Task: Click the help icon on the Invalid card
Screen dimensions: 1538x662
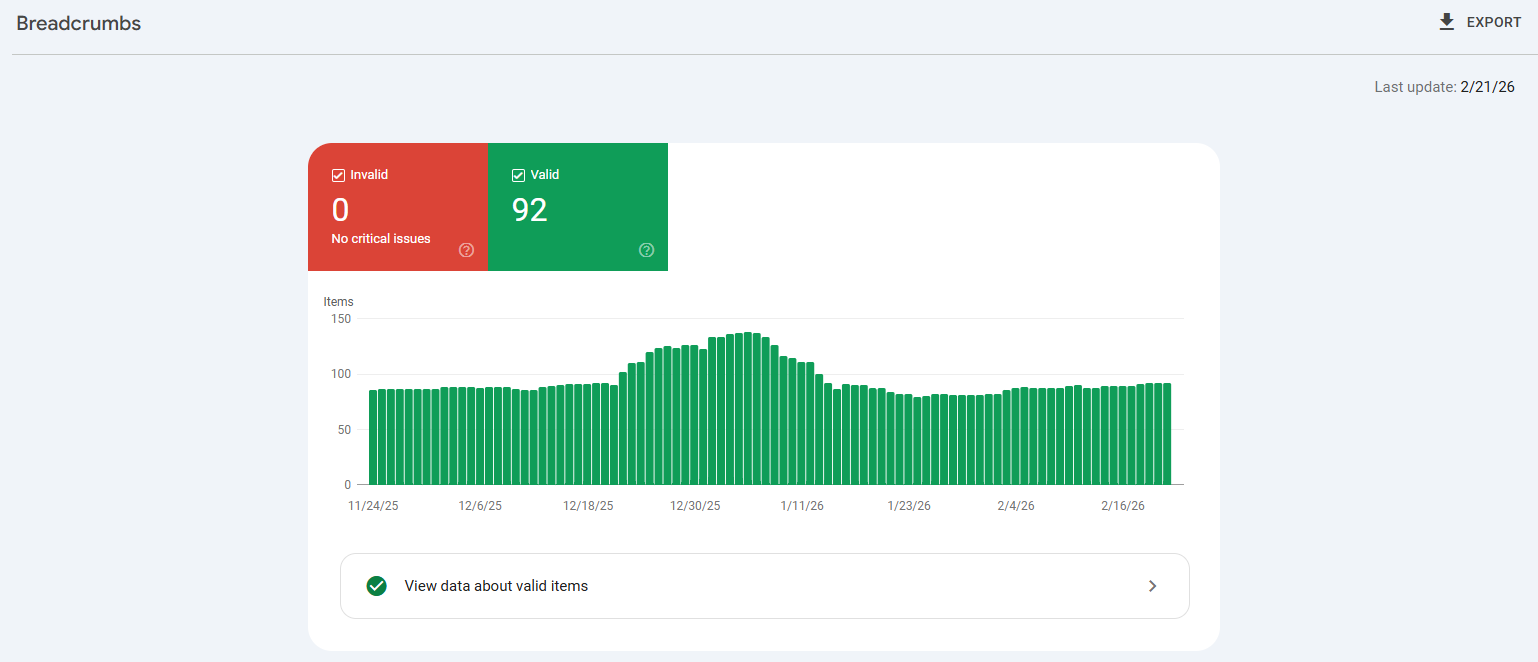Action: tap(466, 250)
